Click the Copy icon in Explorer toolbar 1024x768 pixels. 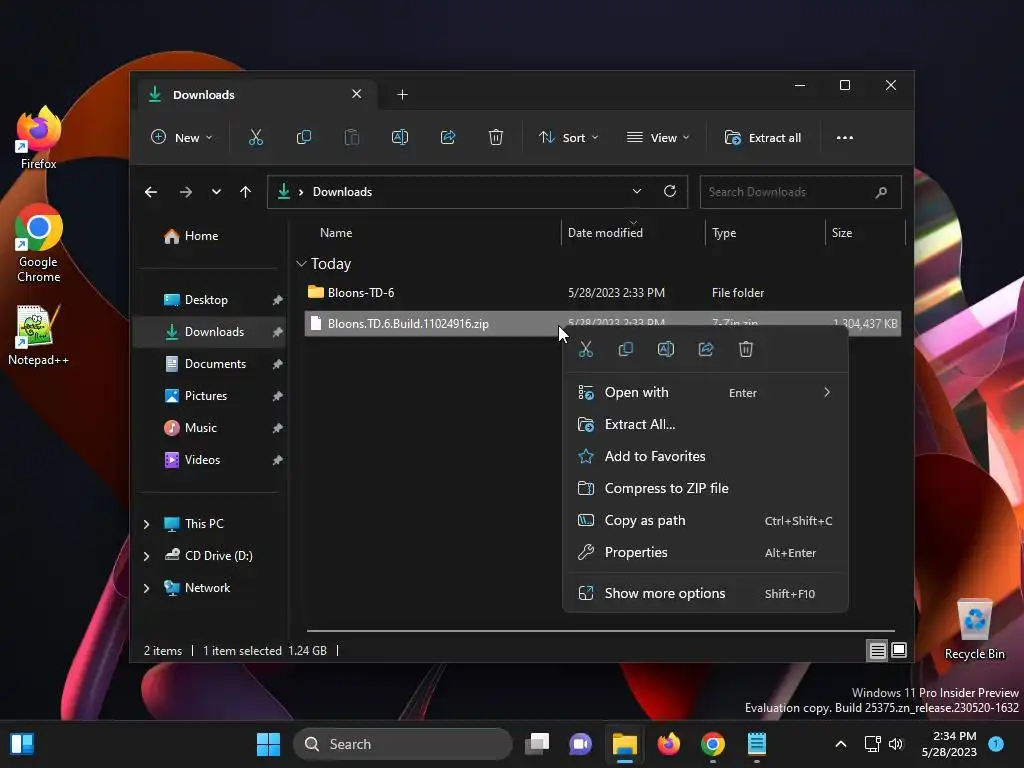(x=304, y=137)
